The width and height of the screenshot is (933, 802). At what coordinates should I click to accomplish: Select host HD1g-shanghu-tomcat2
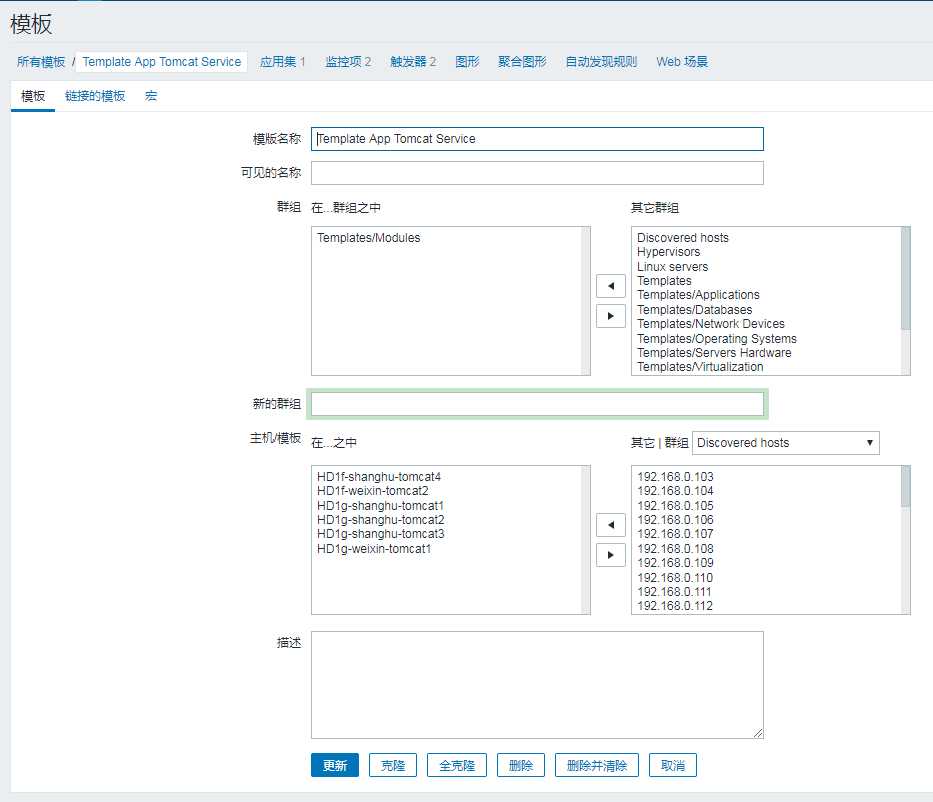point(380,520)
